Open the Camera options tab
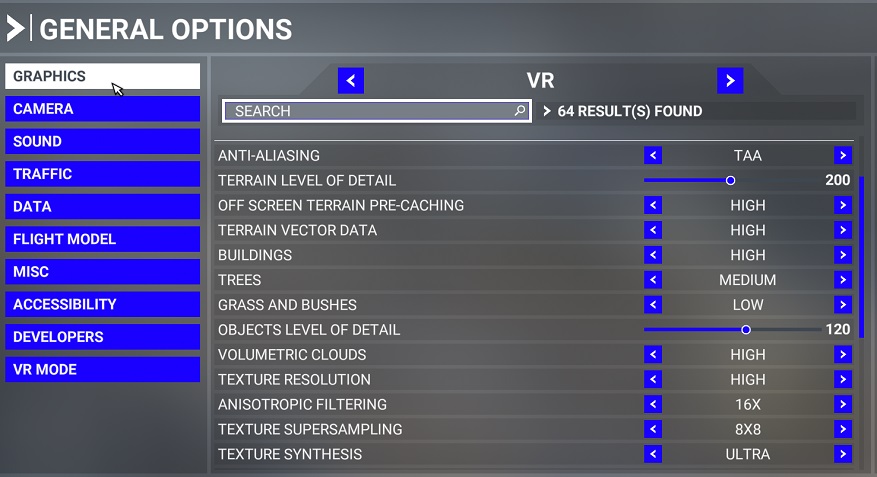 click(x=102, y=109)
